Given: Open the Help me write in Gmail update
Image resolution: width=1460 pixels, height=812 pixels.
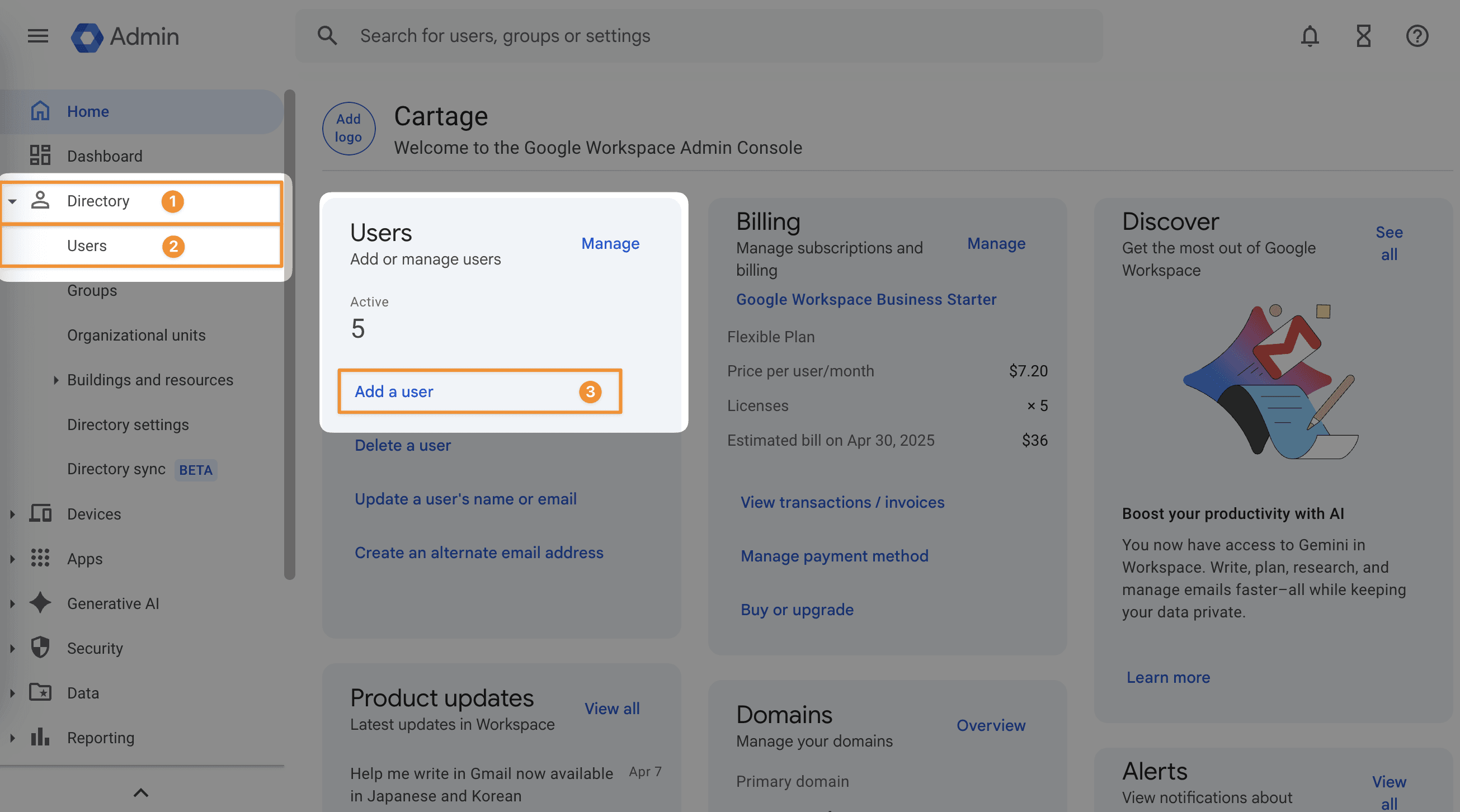Looking at the screenshot, I should [481, 784].
